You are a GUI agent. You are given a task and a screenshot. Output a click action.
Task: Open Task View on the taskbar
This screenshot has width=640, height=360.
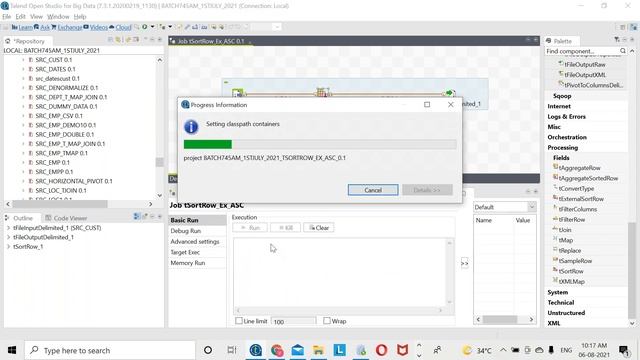click(231, 350)
